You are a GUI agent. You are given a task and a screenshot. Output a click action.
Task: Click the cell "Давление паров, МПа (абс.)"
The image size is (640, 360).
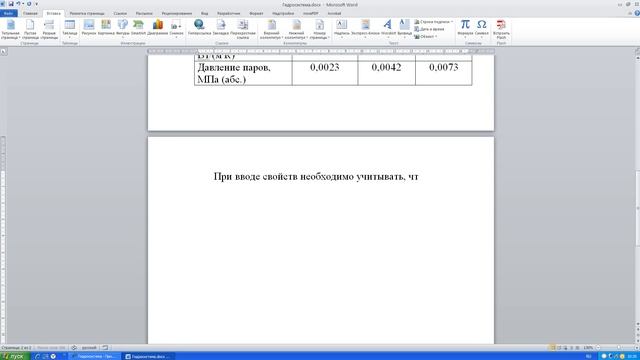(x=243, y=73)
